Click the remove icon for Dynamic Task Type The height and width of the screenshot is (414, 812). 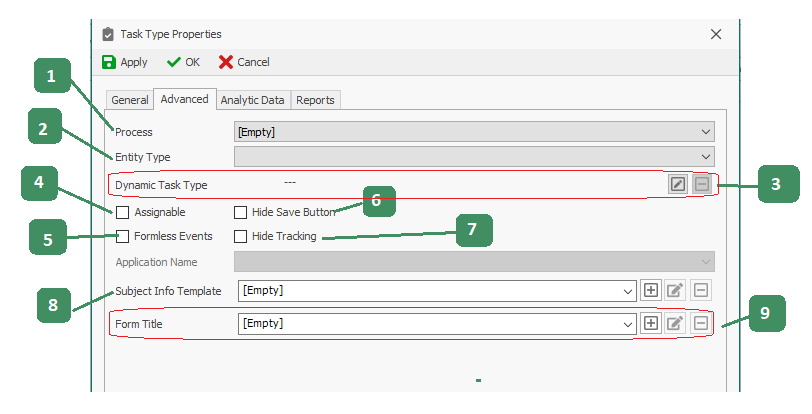702,184
